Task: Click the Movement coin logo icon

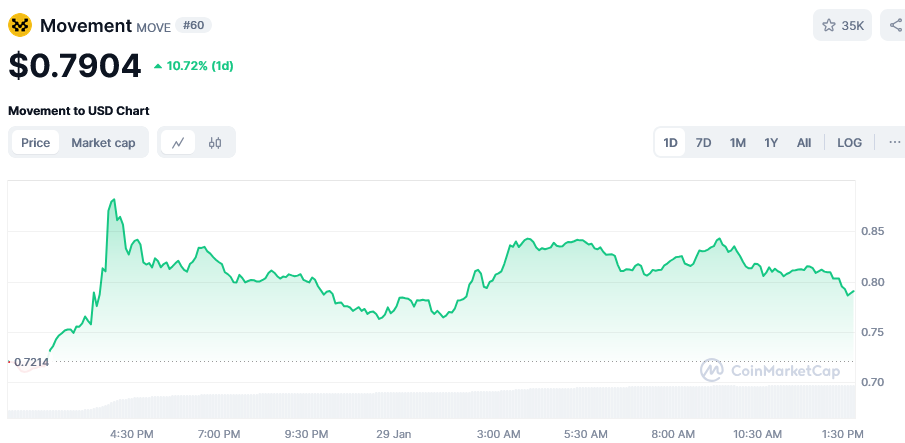Action: (x=20, y=25)
